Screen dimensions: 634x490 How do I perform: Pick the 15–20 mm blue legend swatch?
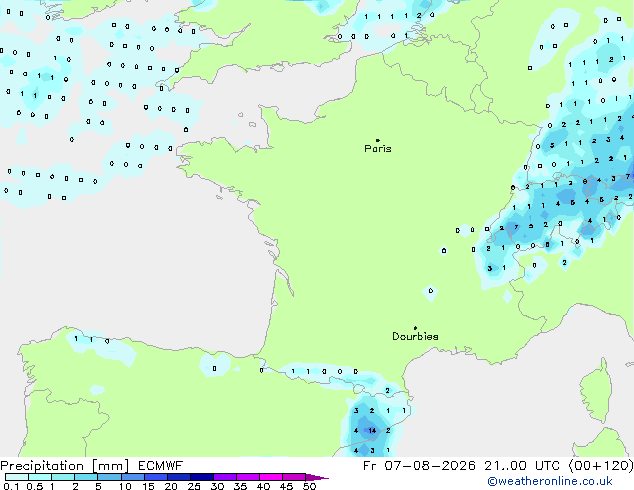[156, 477]
